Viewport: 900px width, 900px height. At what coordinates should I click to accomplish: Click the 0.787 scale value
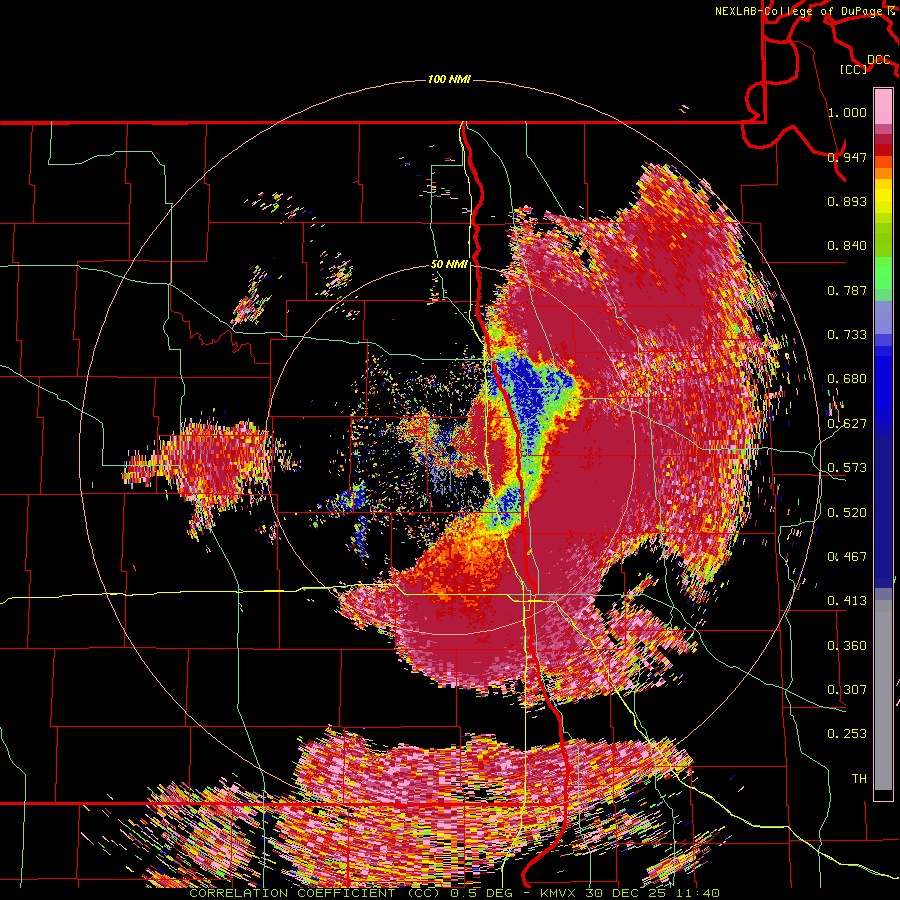pyautogui.click(x=847, y=290)
